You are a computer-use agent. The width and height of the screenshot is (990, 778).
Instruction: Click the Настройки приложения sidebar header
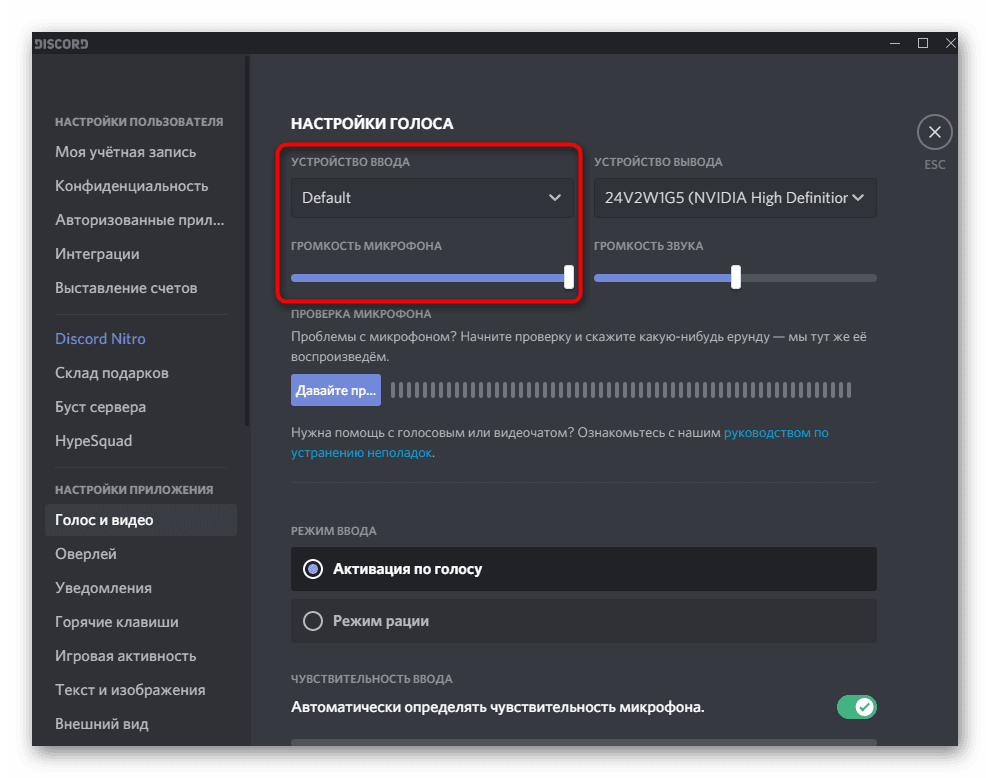[x=134, y=490]
